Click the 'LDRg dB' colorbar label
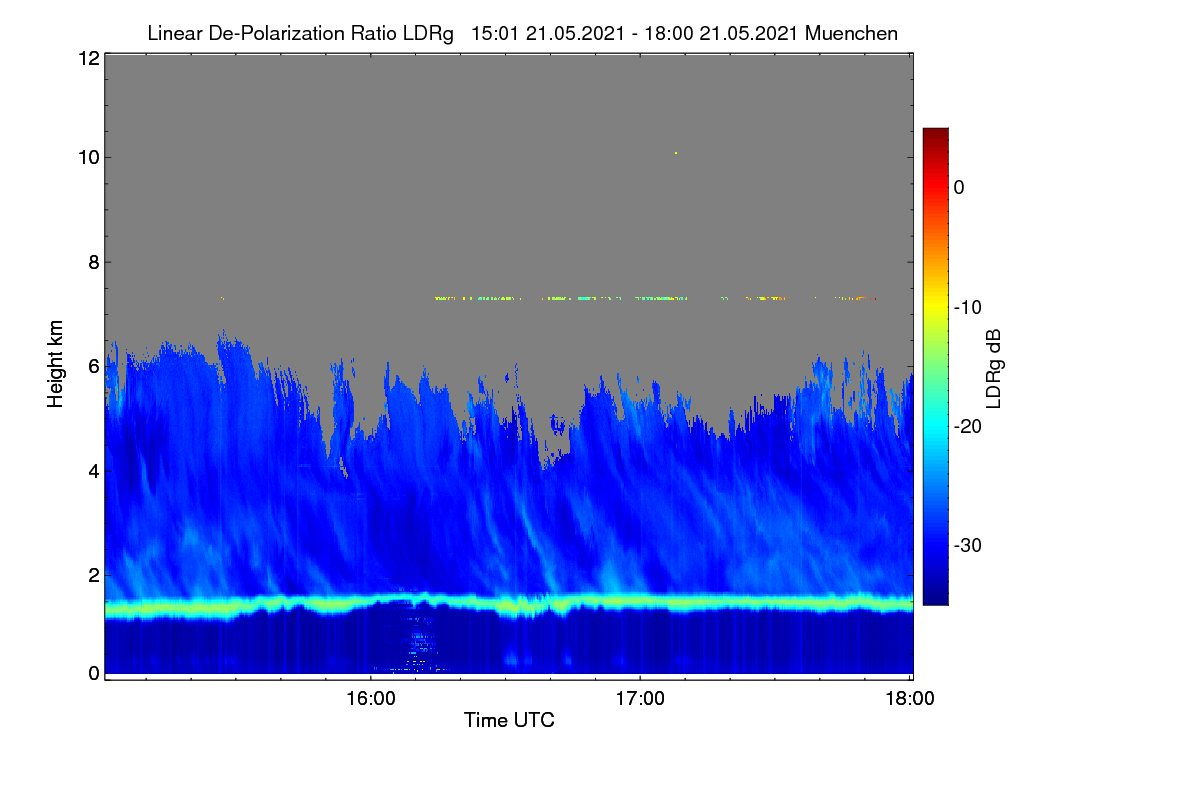 (x=995, y=369)
